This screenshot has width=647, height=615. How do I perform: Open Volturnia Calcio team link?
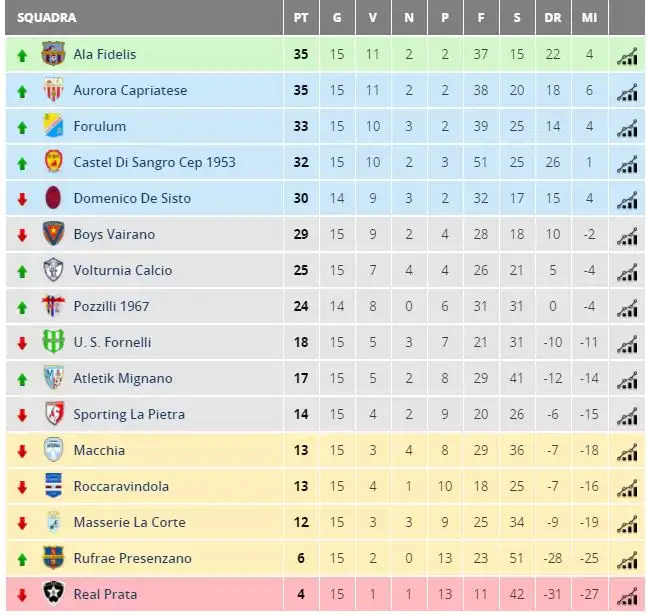123,270
